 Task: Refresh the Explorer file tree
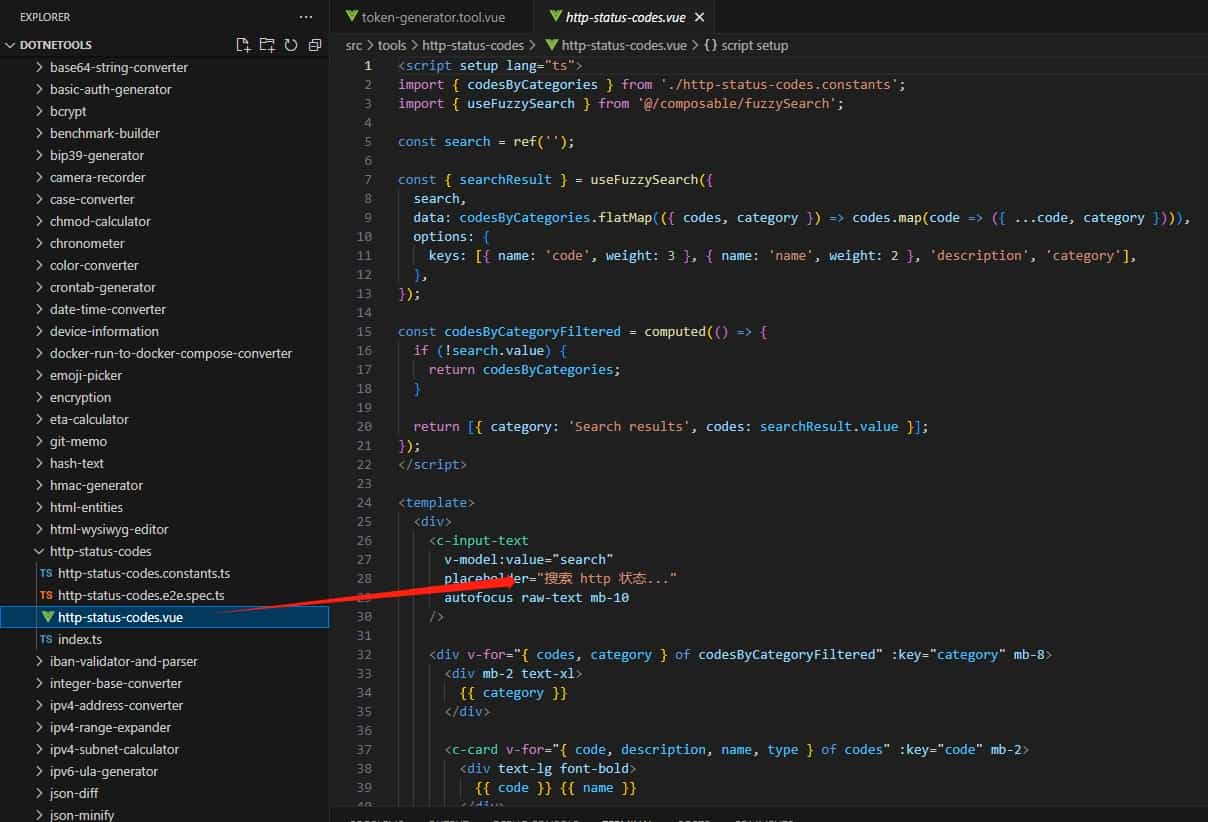[x=290, y=45]
